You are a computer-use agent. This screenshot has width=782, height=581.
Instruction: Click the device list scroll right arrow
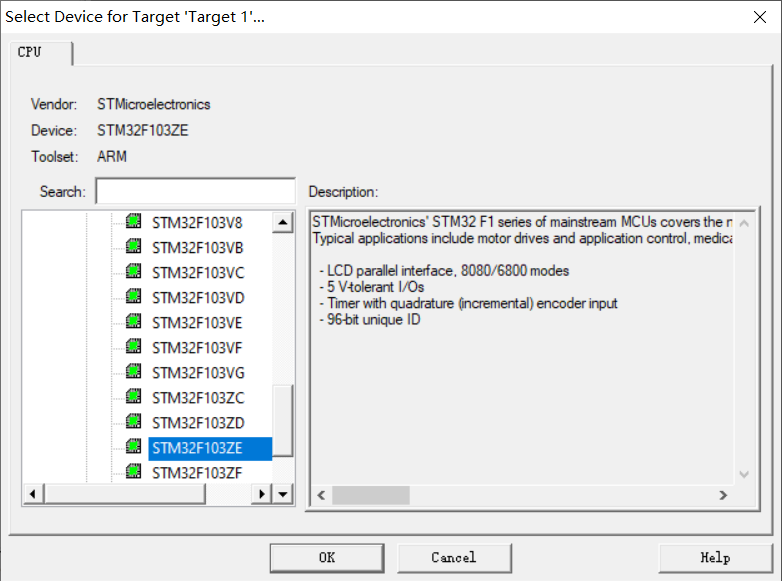262,494
